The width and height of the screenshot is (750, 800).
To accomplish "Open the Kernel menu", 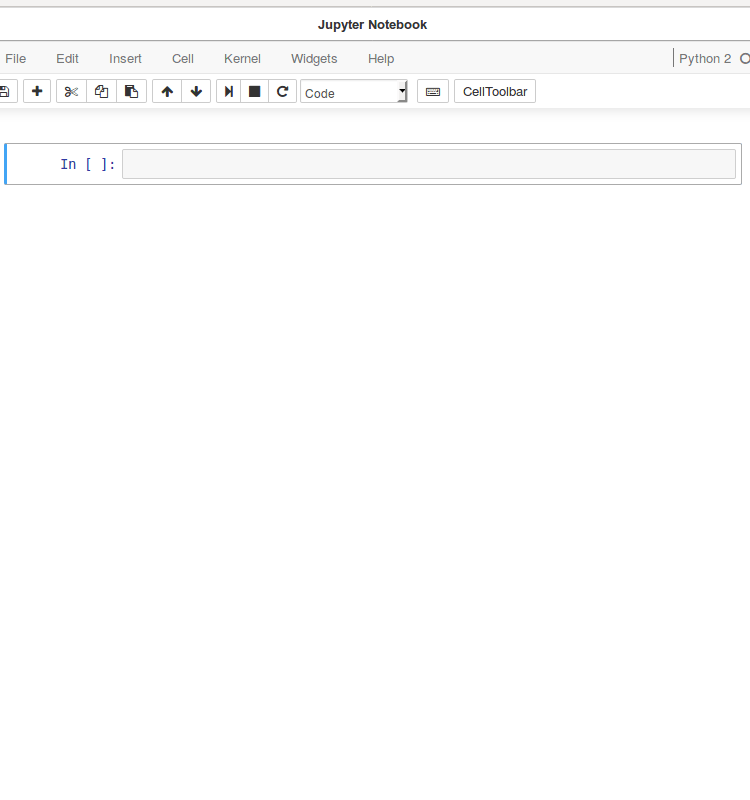I will coord(242,59).
